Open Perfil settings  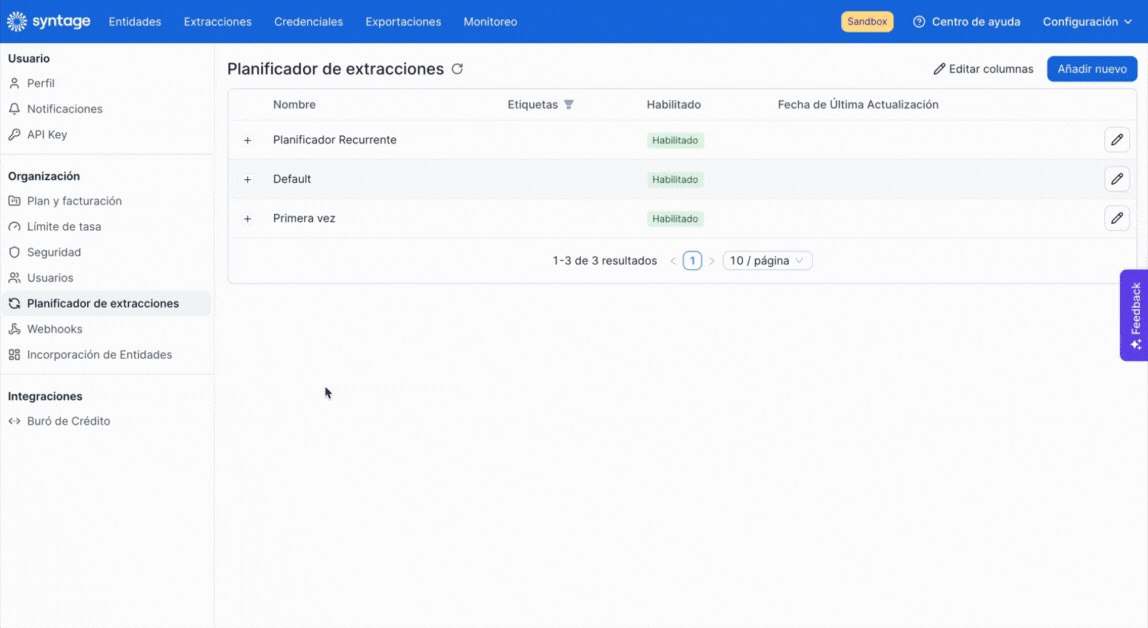pos(41,83)
